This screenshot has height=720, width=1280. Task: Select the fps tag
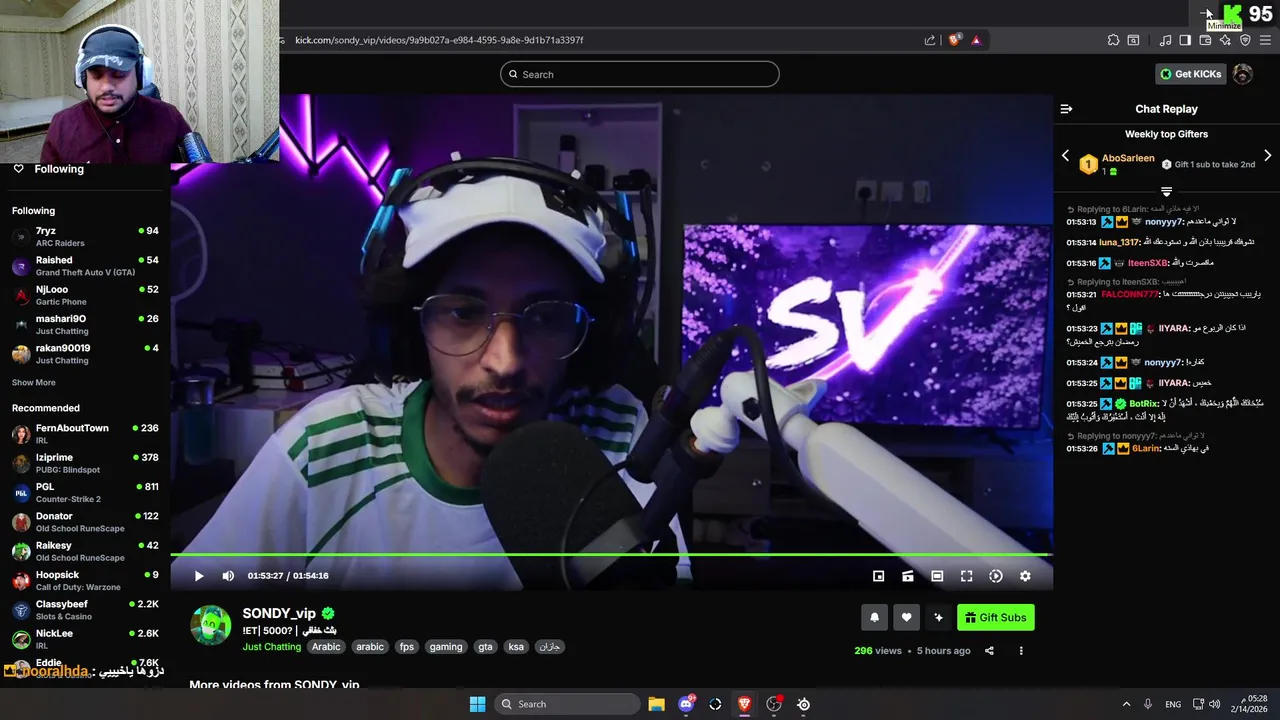pyautogui.click(x=407, y=647)
